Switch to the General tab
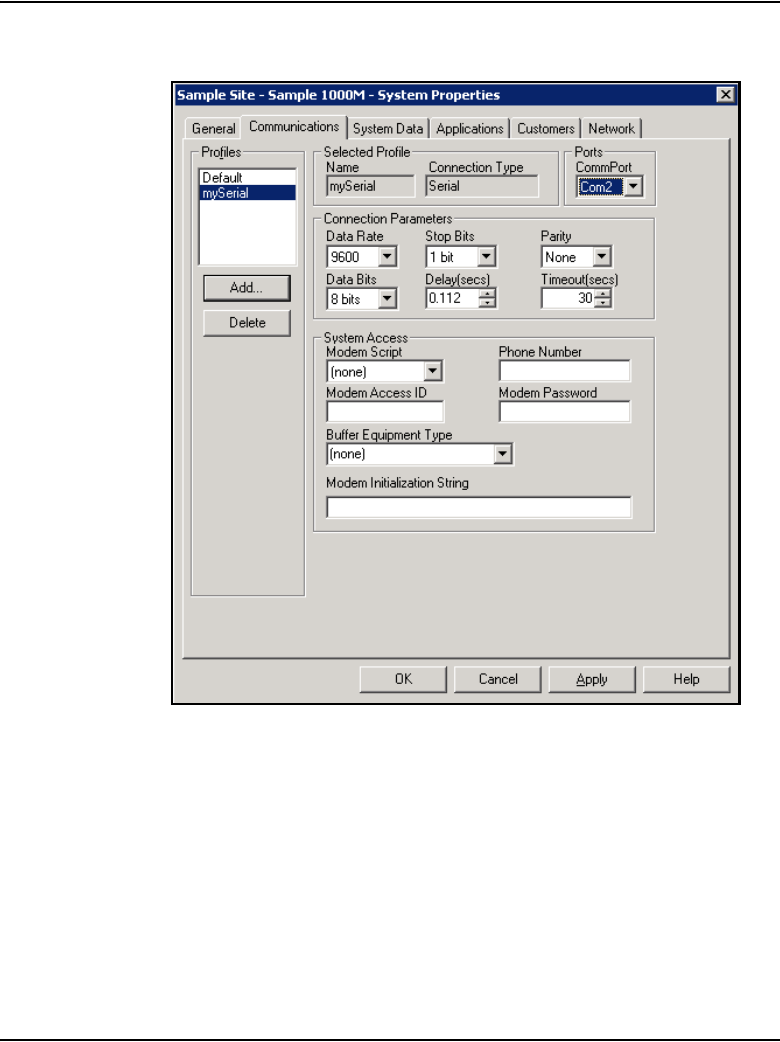780x1042 pixels. coord(213,128)
